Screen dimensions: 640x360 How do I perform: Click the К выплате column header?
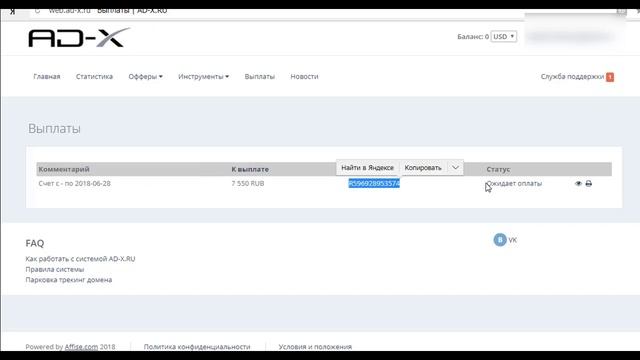tap(250, 169)
